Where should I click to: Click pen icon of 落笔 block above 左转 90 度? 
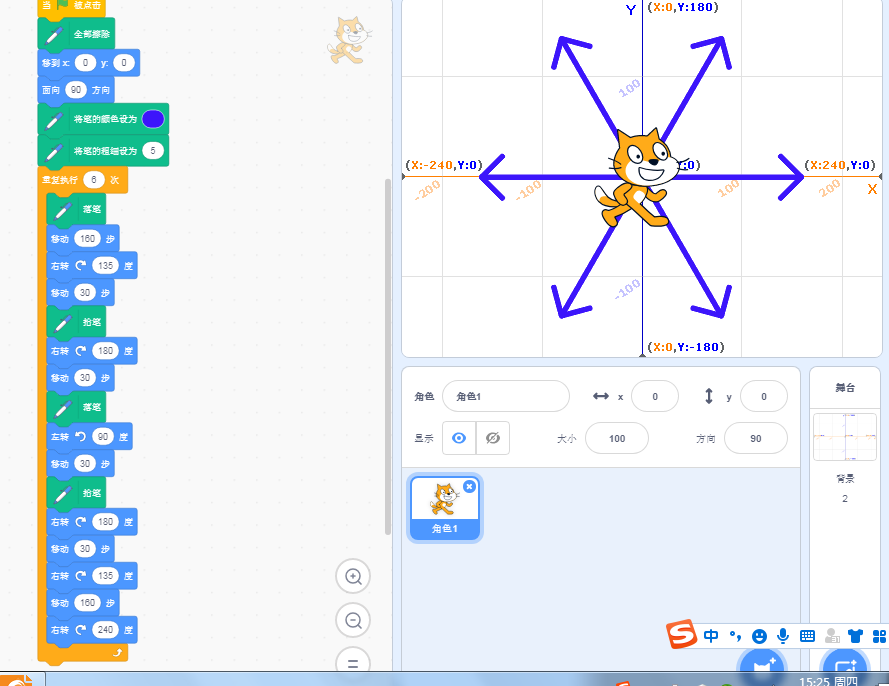pos(63,408)
